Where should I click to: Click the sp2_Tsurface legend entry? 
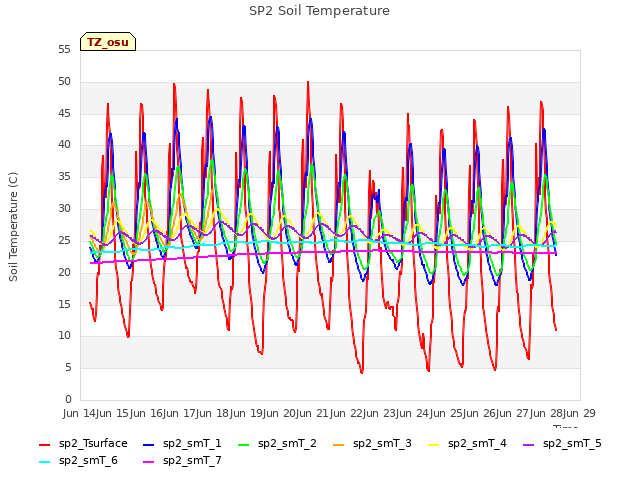83,443
